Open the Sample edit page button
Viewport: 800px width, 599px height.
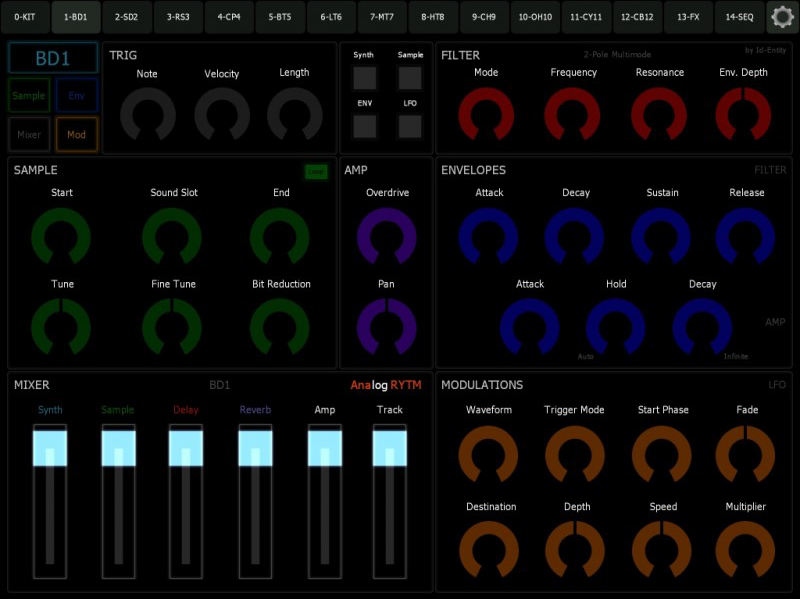(x=29, y=95)
